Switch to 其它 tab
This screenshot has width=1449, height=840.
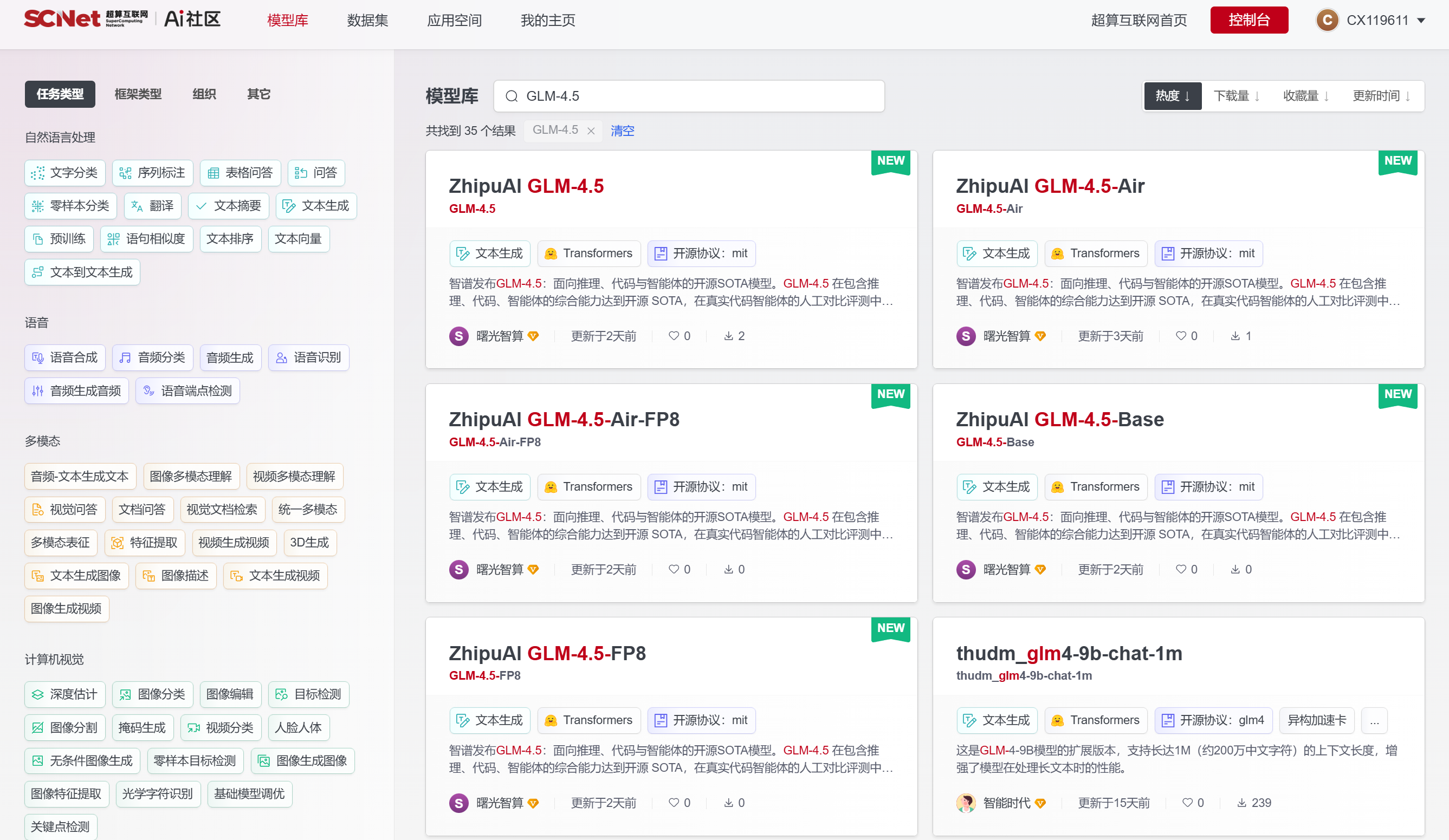pos(259,94)
